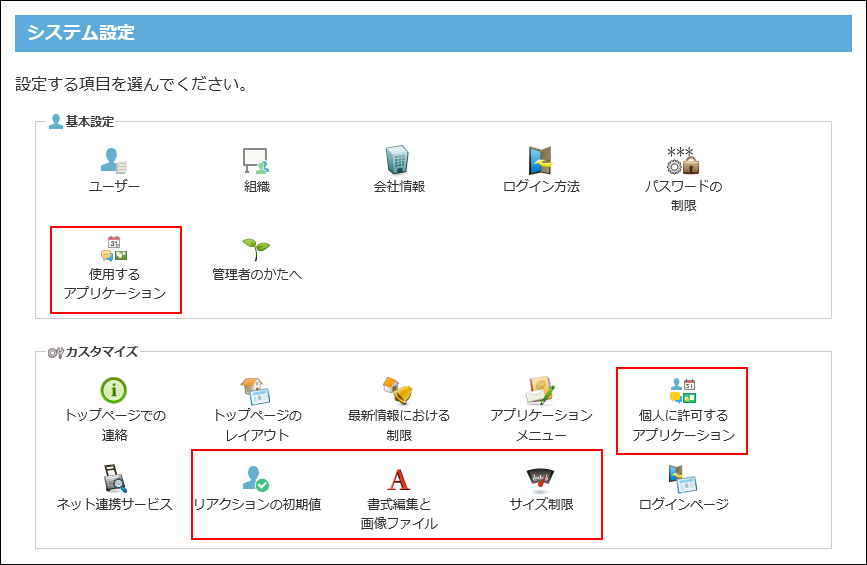Open the アプリケーションメニュー text link
The image size is (867, 565).
click(x=541, y=425)
